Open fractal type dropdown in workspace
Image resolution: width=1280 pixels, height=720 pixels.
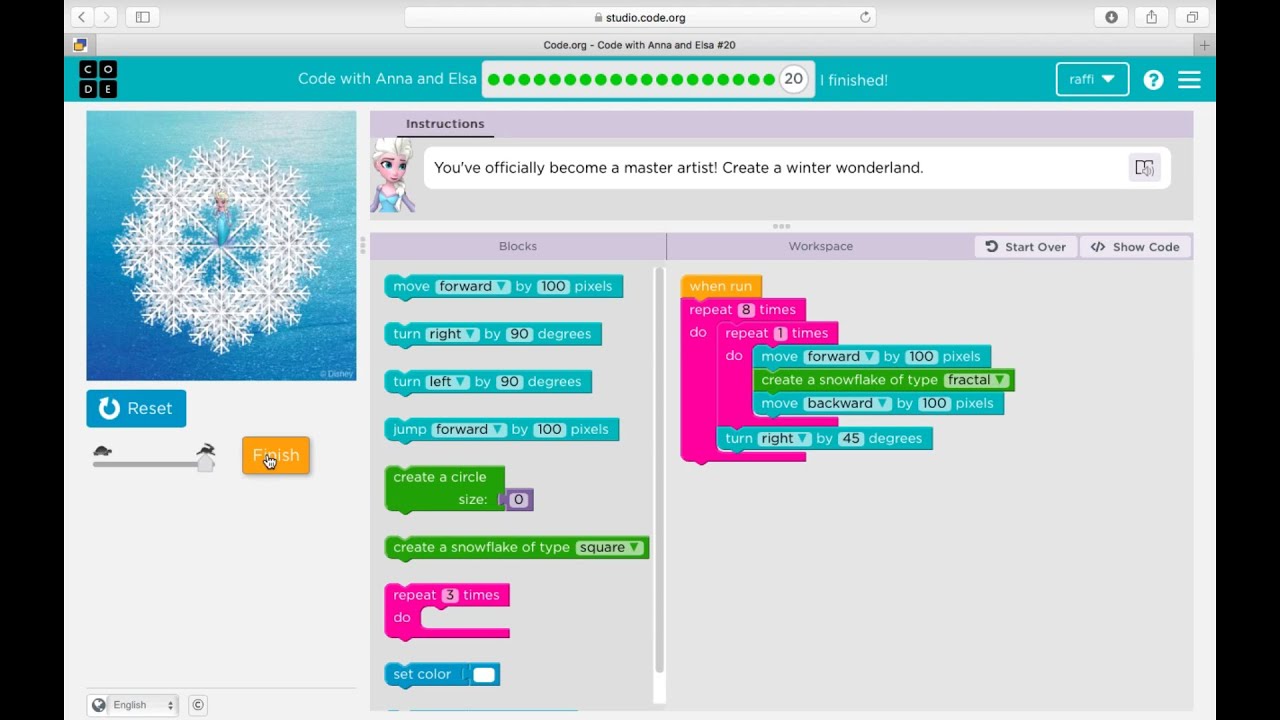[x=977, y=380]
